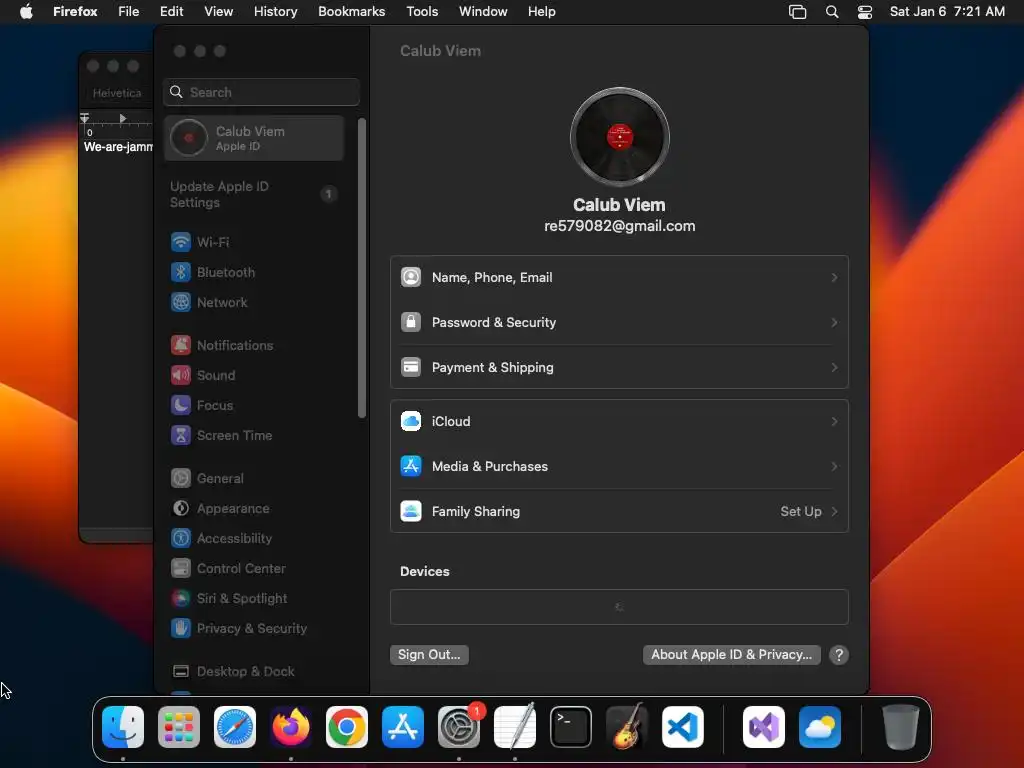Open the Edit menu
Image resolution: width=1024 pixels, height=768 pixels.
171,12
